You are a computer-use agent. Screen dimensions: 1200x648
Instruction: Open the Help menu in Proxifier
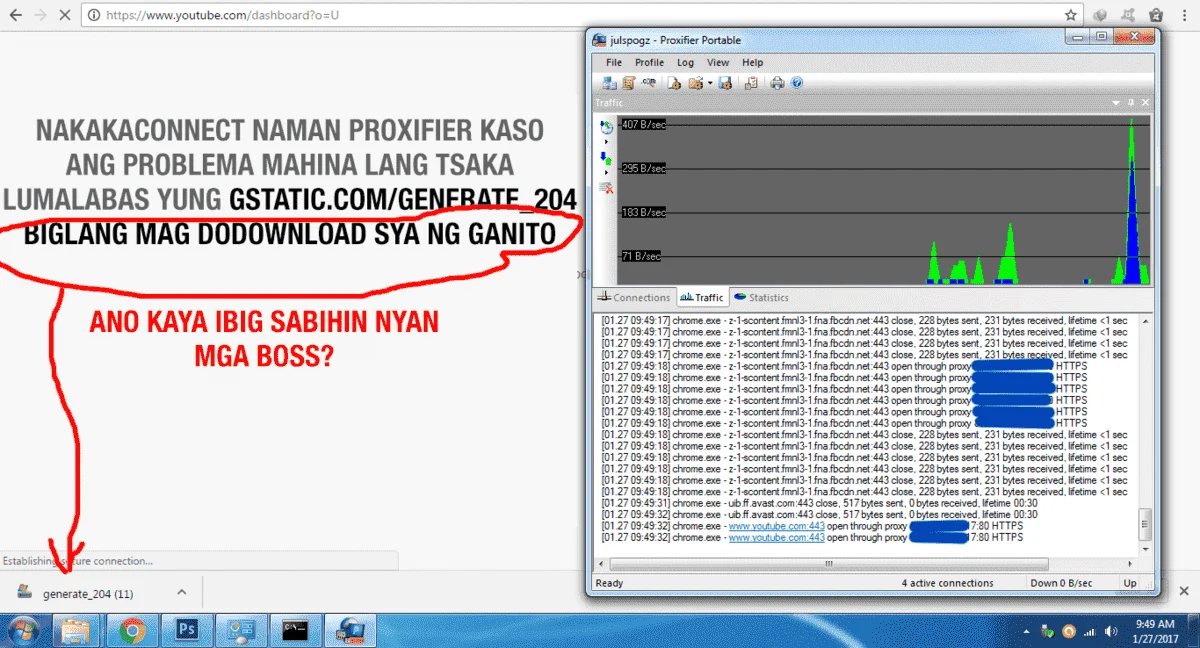[752, 62]
